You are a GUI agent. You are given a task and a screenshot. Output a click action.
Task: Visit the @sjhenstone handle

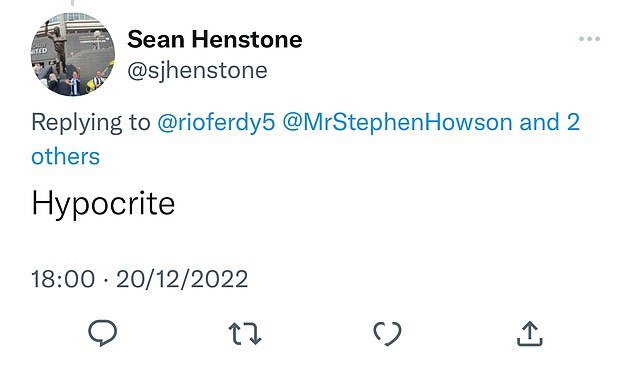pyautogui.click(x=197, y=71)
